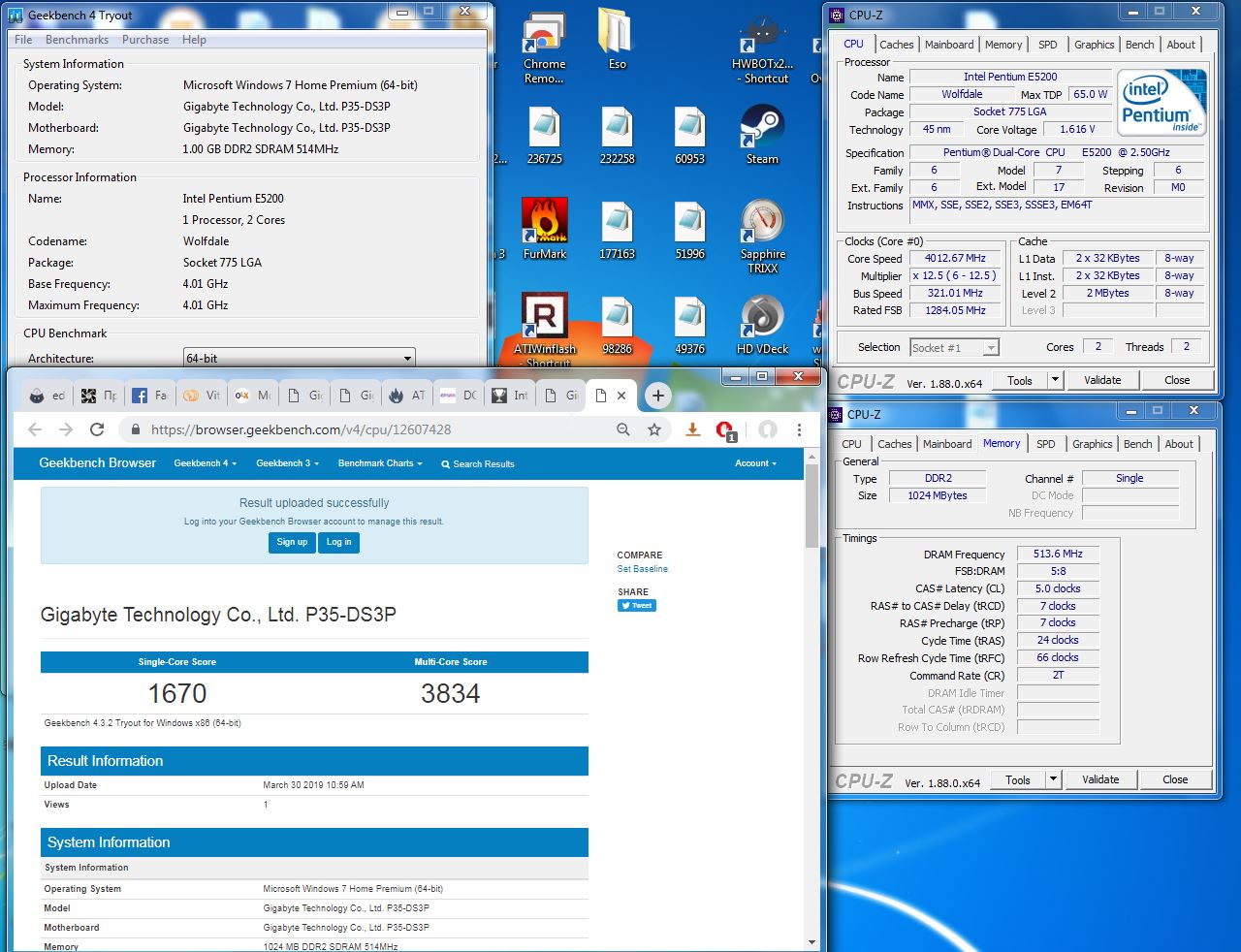Click the Set Baseline link
This screenshot has width=1241, height=952.
(x=643, y=569)
